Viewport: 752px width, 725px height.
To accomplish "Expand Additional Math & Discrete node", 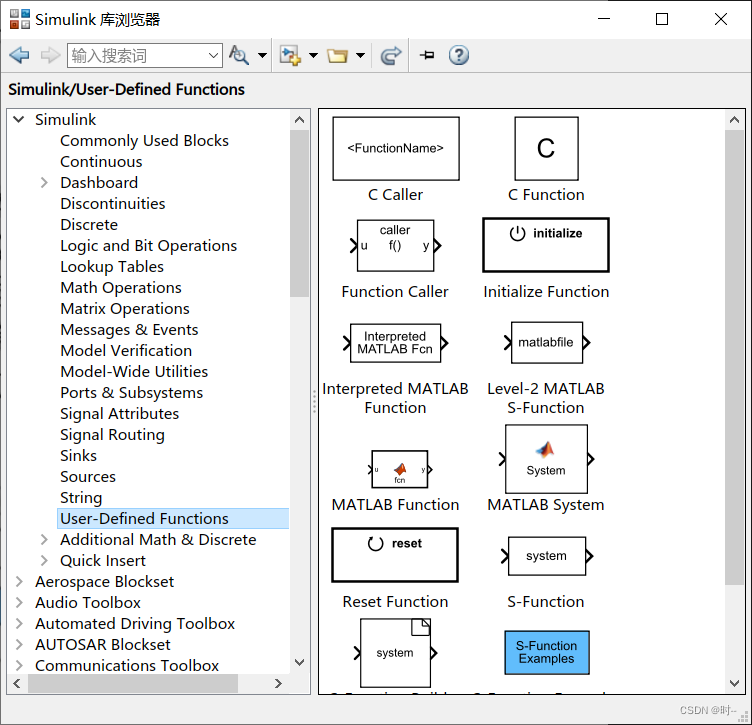I will (44, 539).
